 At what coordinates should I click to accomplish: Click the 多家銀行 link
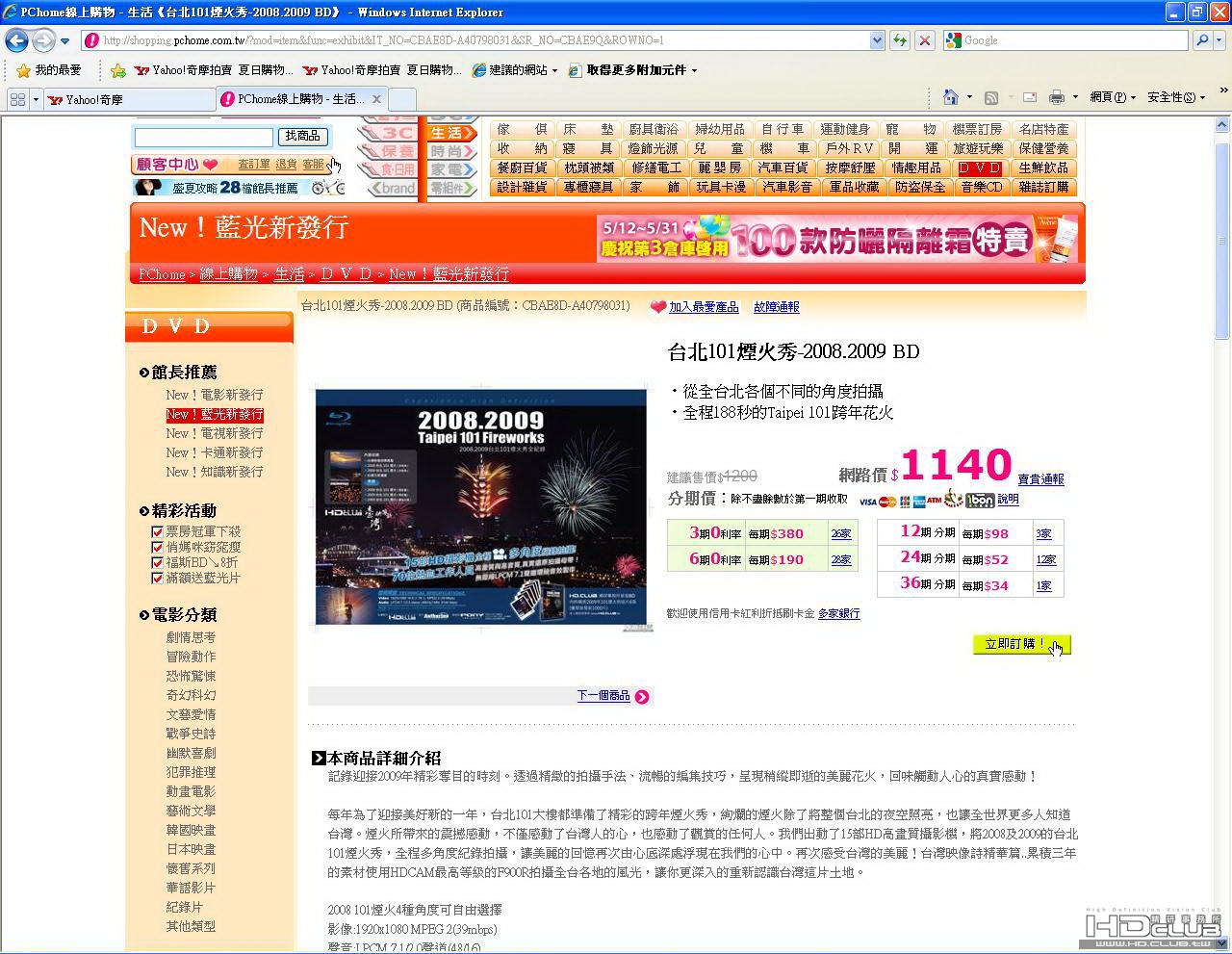(839, 613)
